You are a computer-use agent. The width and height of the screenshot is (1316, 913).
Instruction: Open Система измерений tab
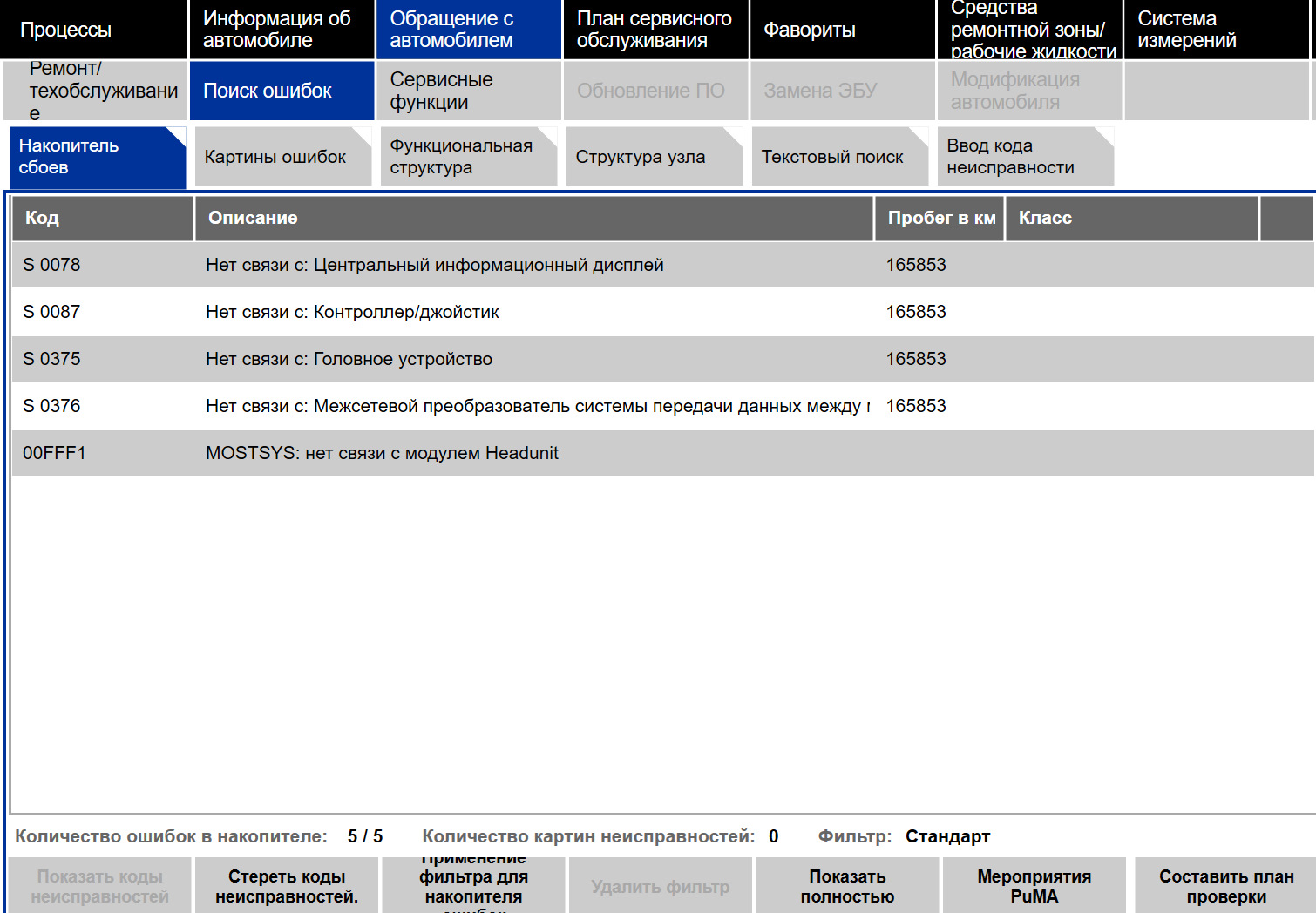pos(1217,30)
